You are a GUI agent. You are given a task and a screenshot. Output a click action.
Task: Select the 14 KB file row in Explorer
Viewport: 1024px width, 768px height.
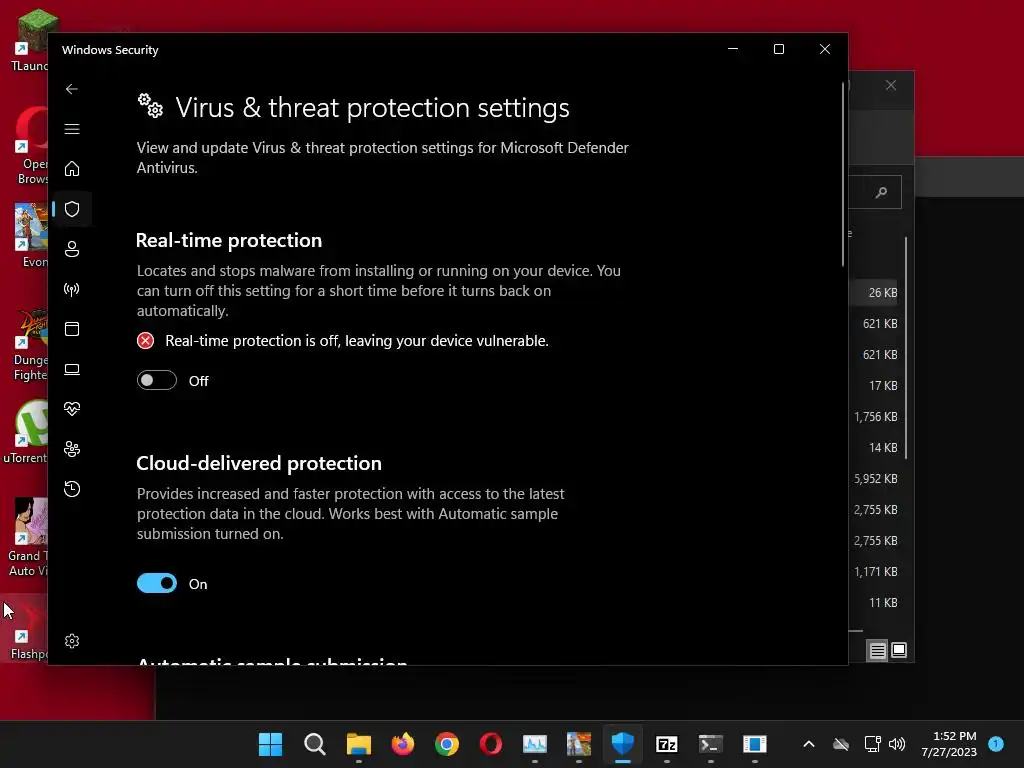[876, 448]
